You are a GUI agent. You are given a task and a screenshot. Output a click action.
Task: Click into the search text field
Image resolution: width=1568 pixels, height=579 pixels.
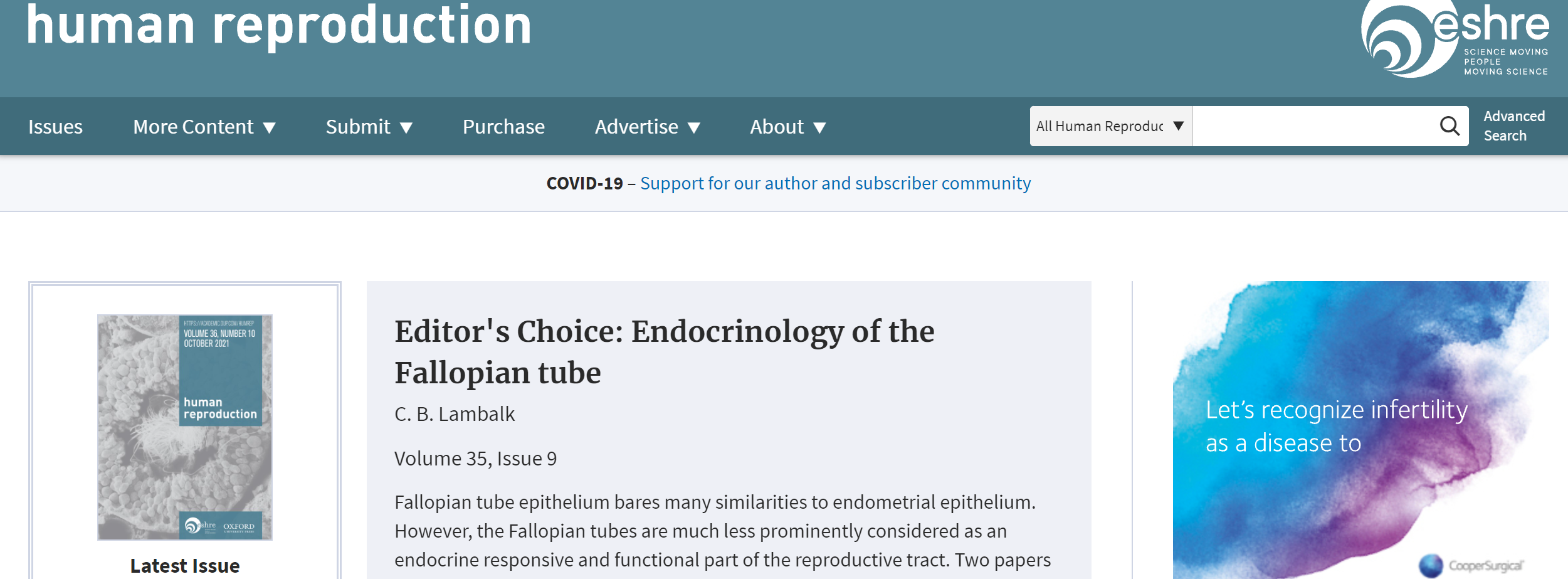[x=1315, y=126]
